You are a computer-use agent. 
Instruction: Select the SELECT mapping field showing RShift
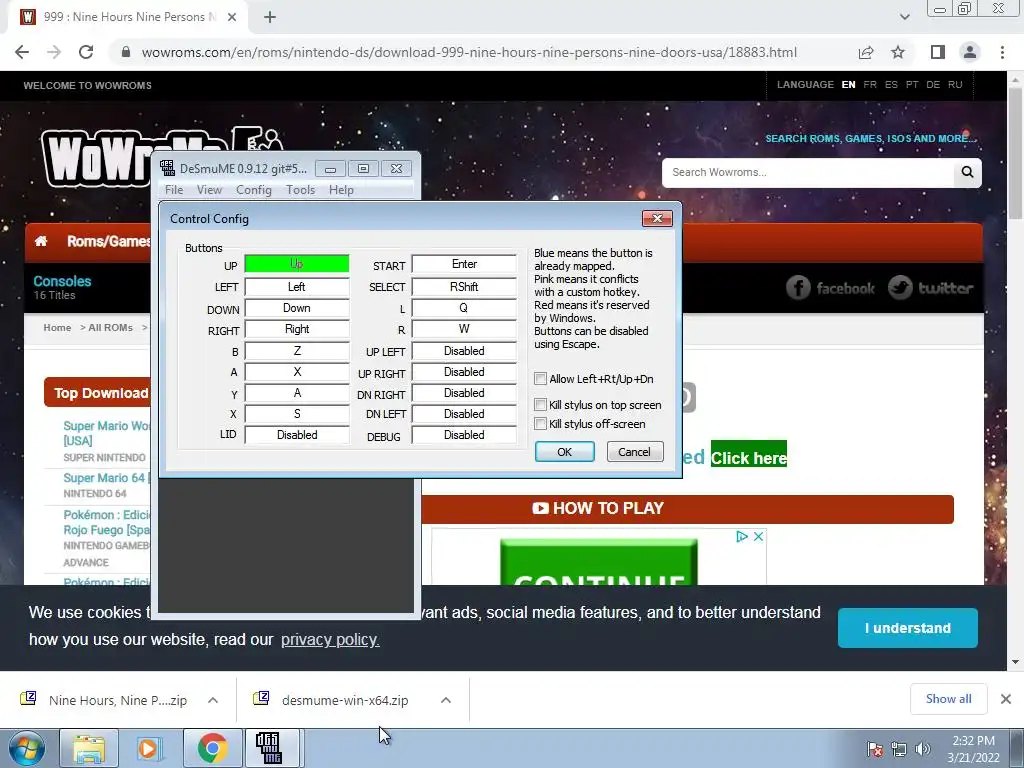tap(464, 287)
